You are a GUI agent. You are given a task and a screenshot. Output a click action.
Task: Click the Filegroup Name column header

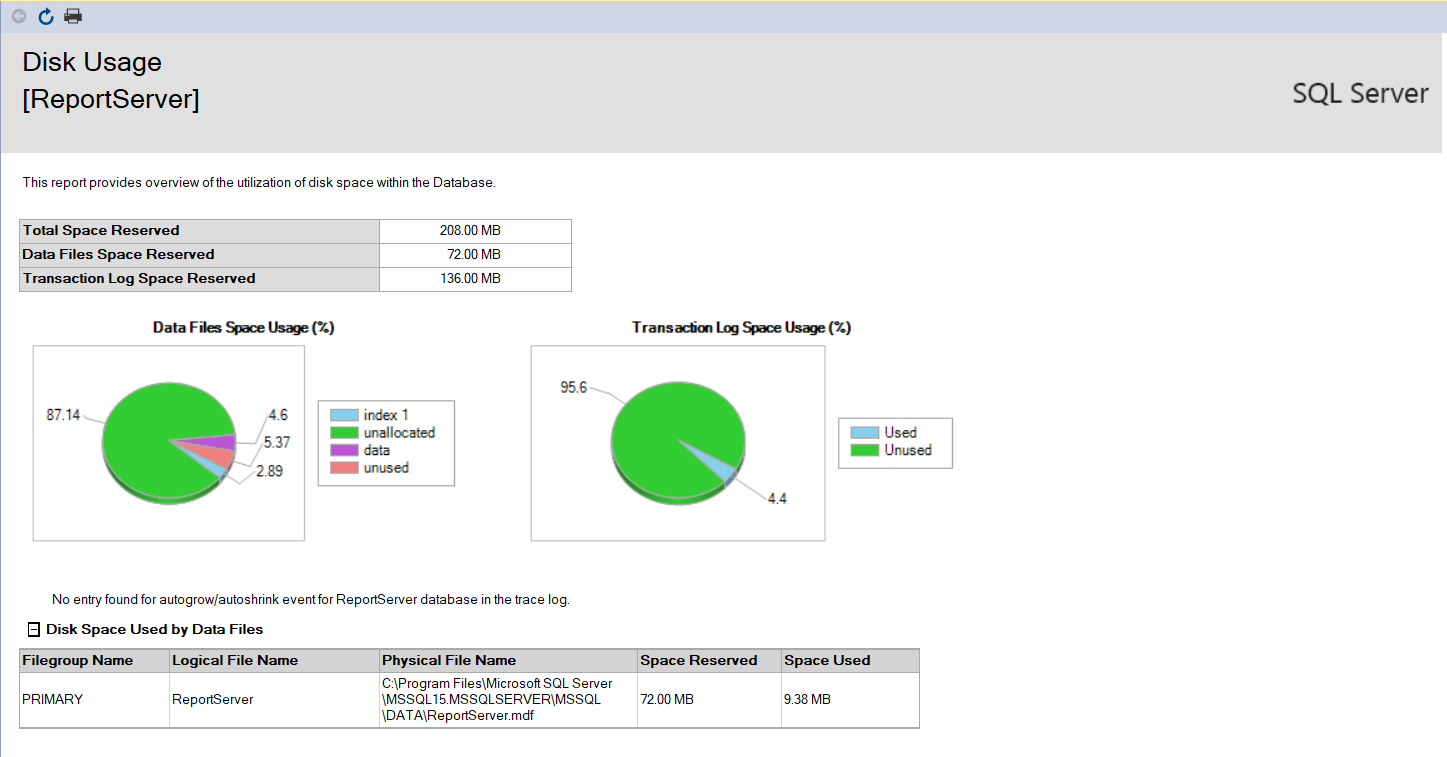(94, 660)
